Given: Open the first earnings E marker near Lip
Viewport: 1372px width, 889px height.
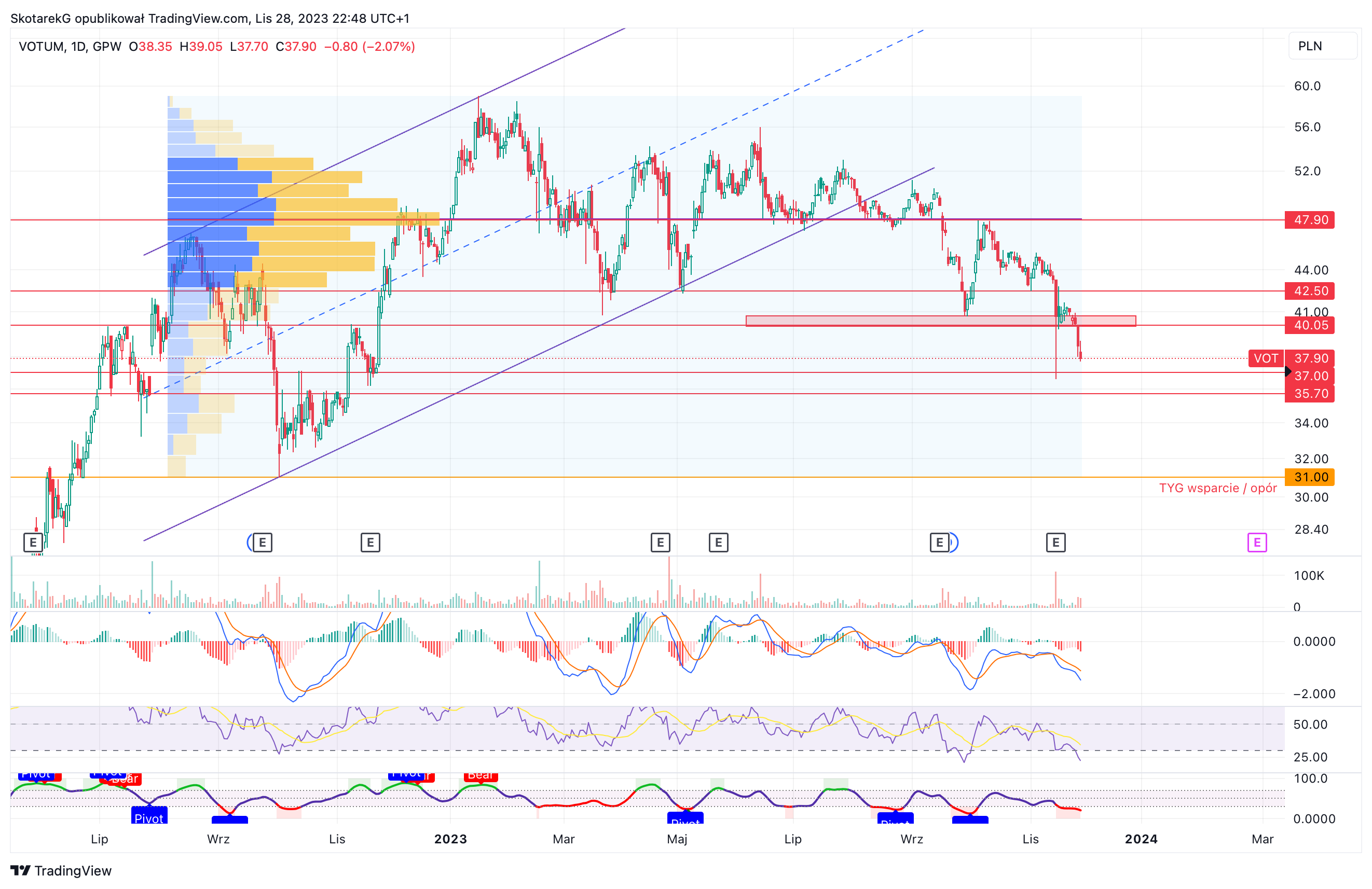Looking at the screenshot, I should (33, 542).
